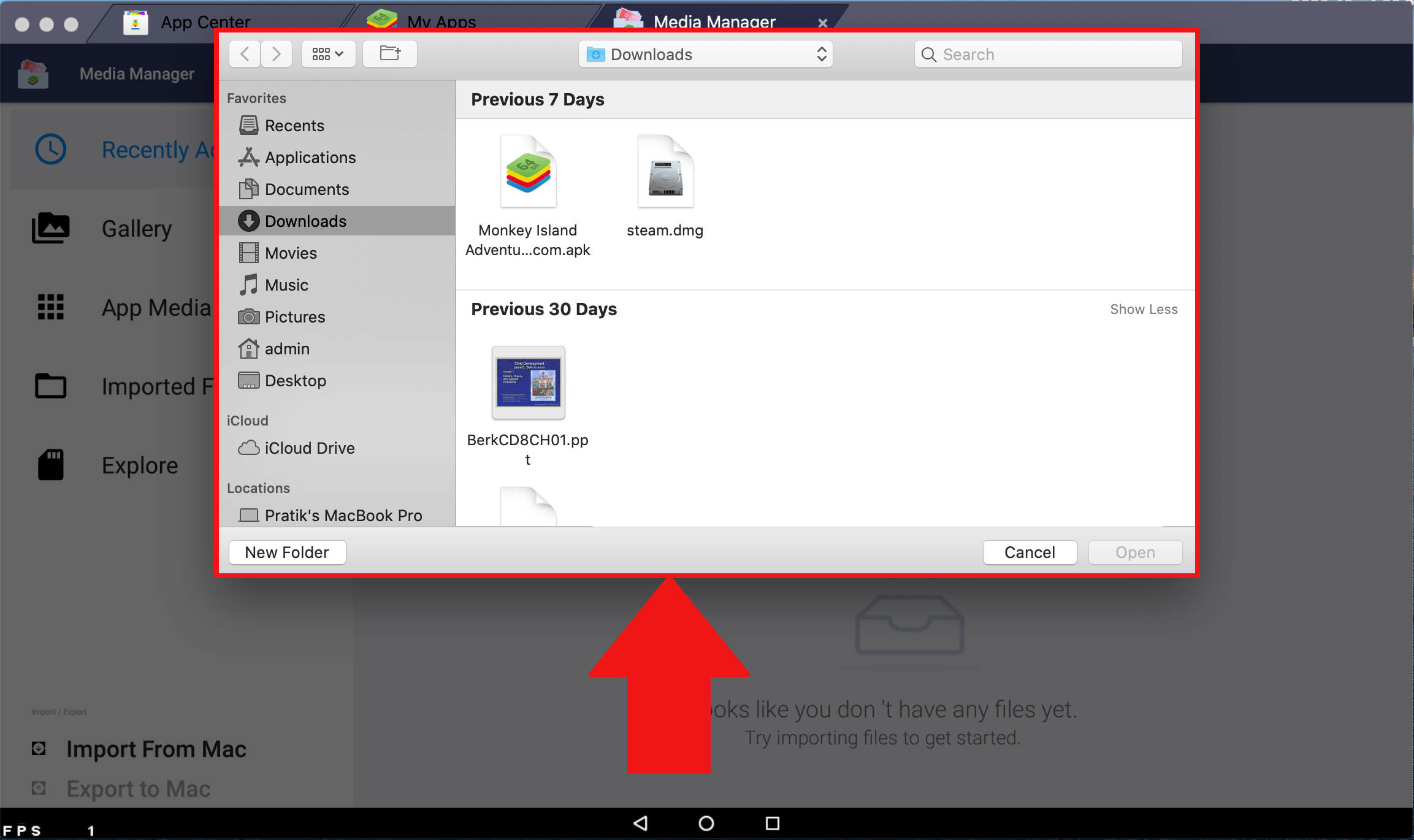
Task: Switch to the App Center tab
Action: tap(205, 22)
